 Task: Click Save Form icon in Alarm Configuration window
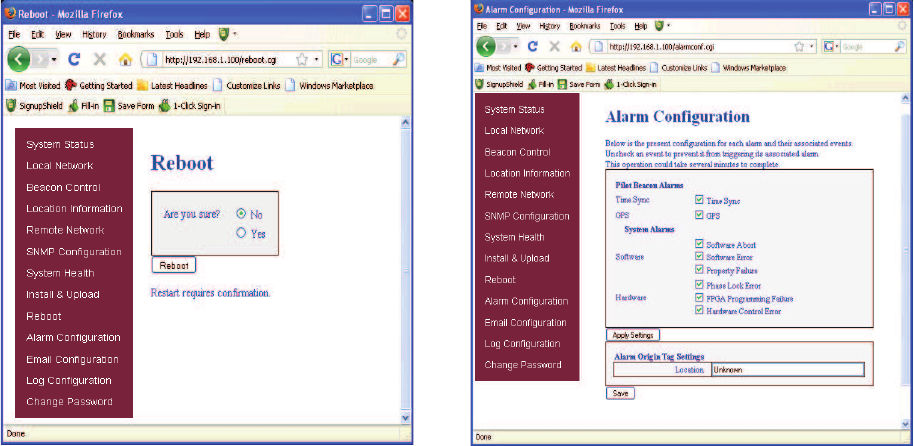pyautogui.click(x=563, y=84)
